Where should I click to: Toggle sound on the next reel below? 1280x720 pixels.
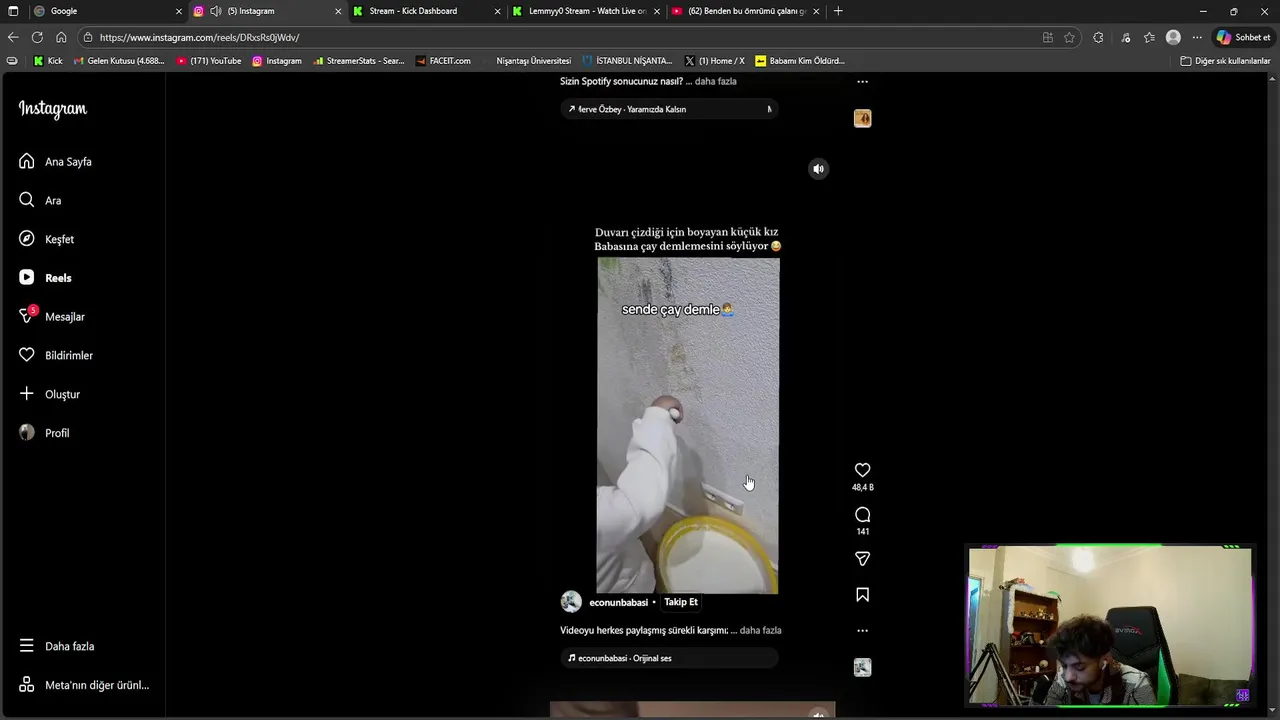coord(818,714)
